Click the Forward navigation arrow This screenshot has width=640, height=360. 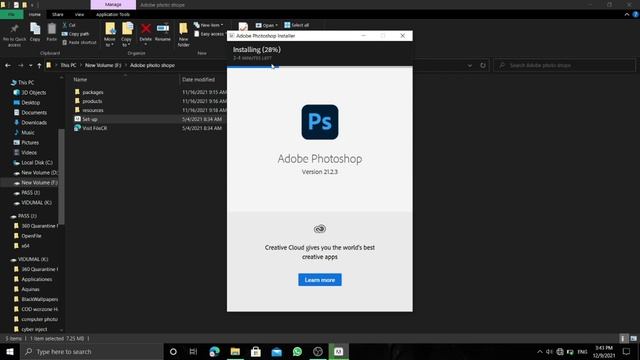(x=20, y=65)
